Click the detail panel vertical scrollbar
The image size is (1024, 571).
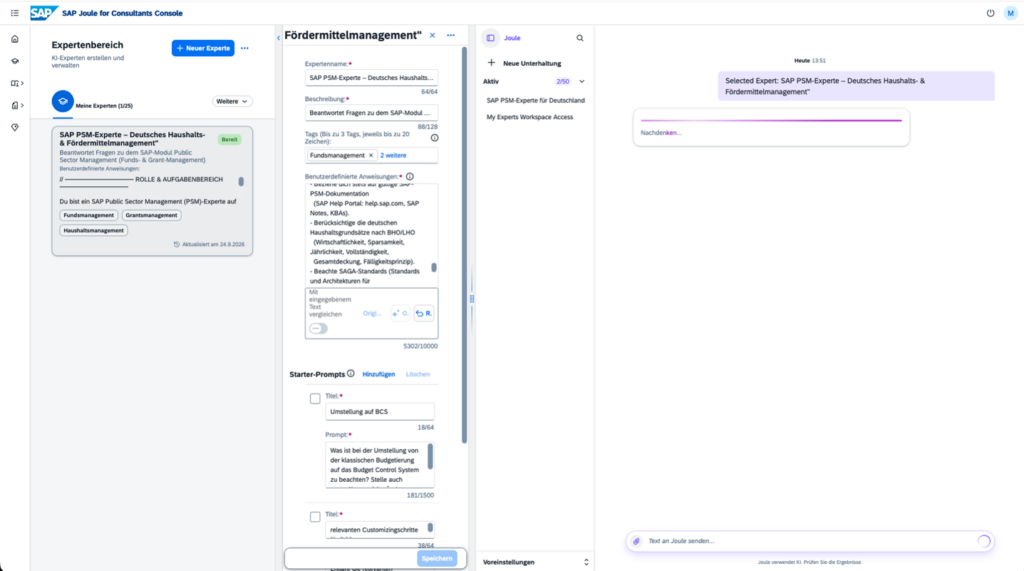click(464, 245)
